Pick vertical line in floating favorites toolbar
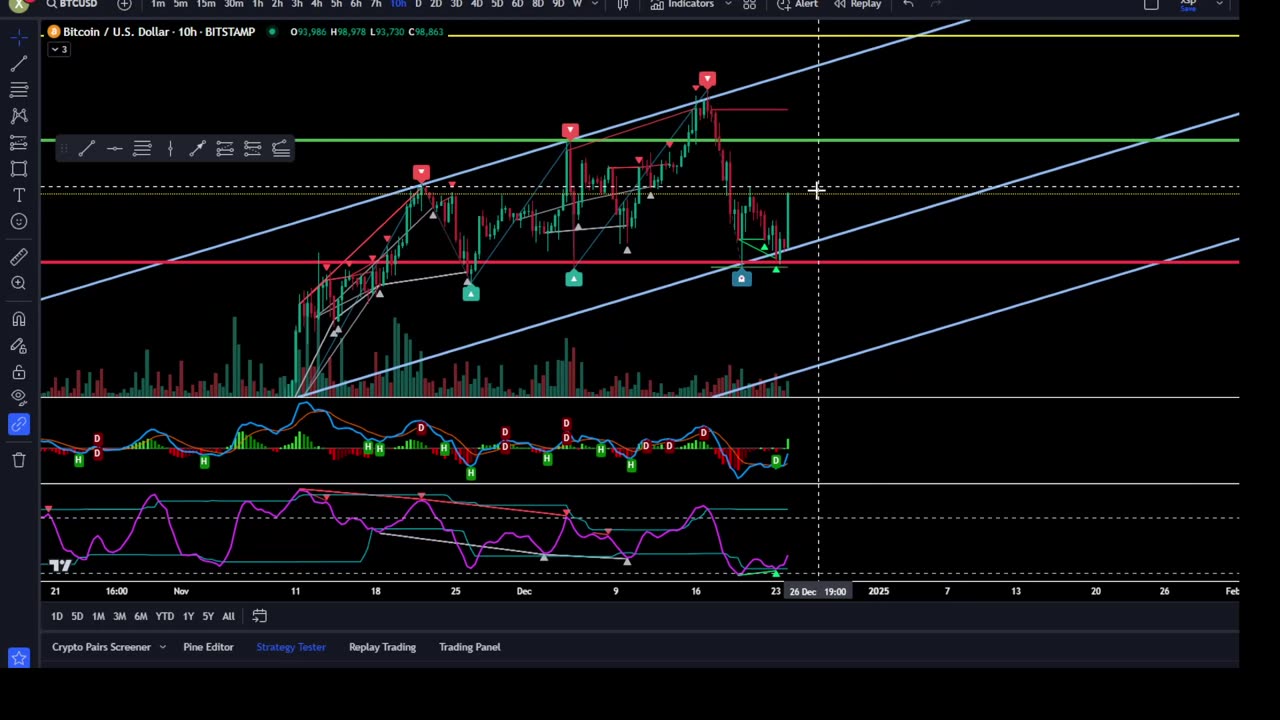1280x720 pixels. pos(170,149)
